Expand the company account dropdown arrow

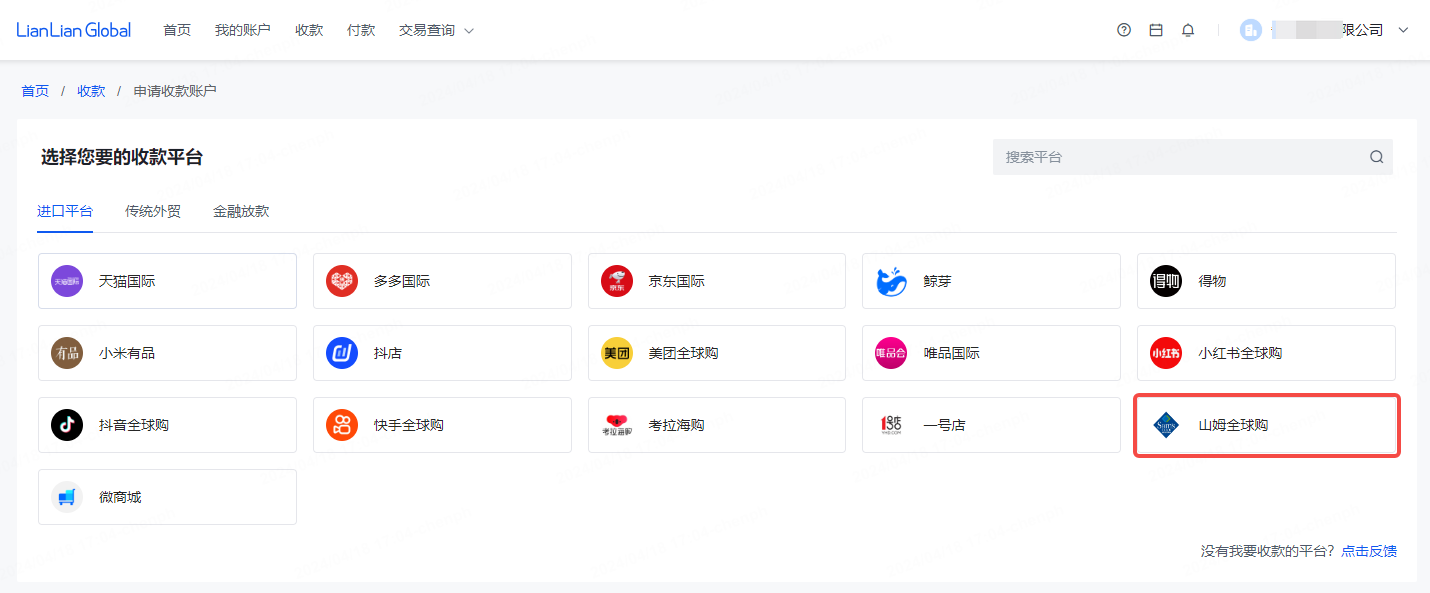(x=1403, y=30)
